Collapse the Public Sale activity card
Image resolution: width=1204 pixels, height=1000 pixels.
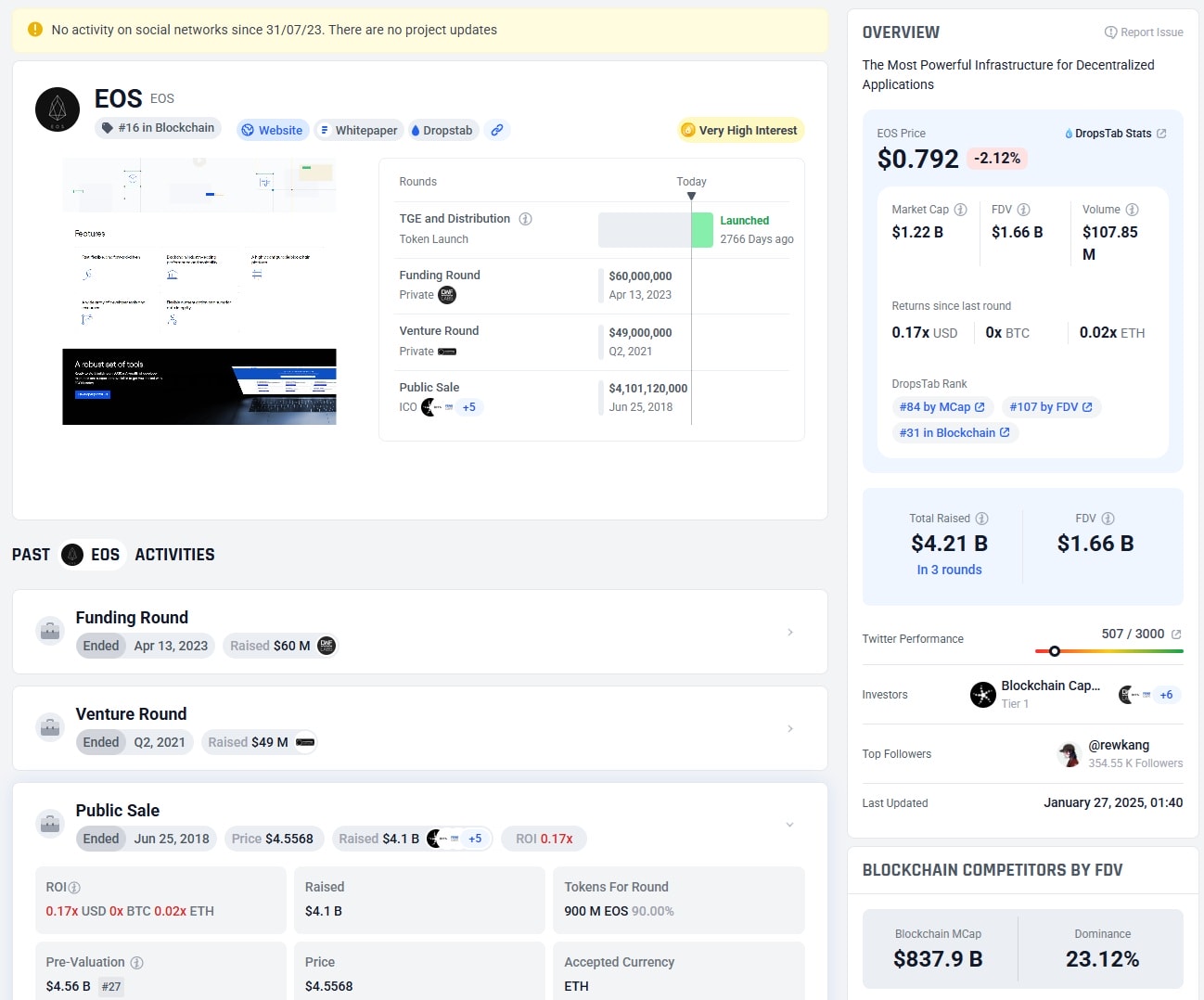click(x=790, y=825)
